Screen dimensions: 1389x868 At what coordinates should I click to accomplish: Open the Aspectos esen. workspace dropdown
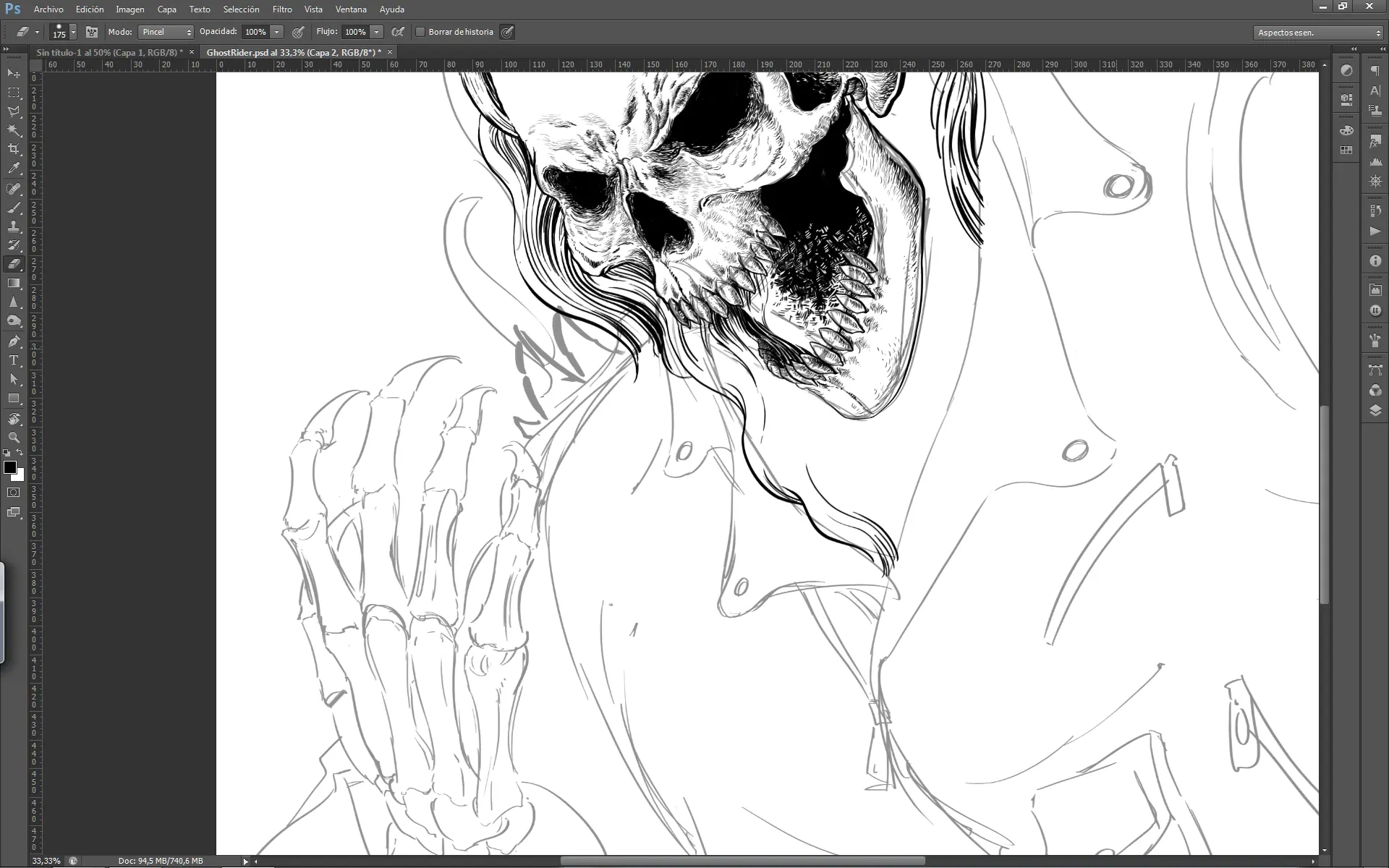pos(1318,33)
